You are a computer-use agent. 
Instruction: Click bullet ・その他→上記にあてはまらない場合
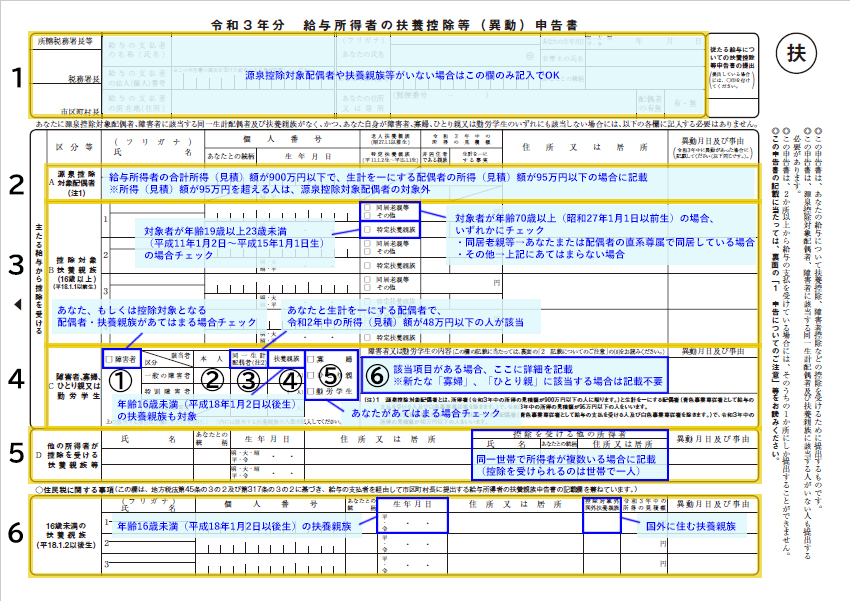pyautogui.click(x=540, y=254)
